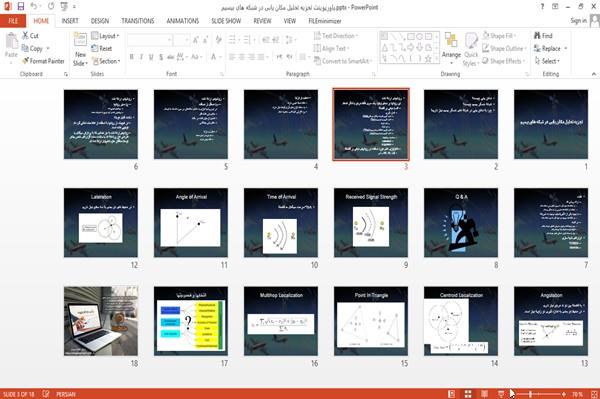Click PERSIAN language indicator
600x399 pixels.
[66, 394]
